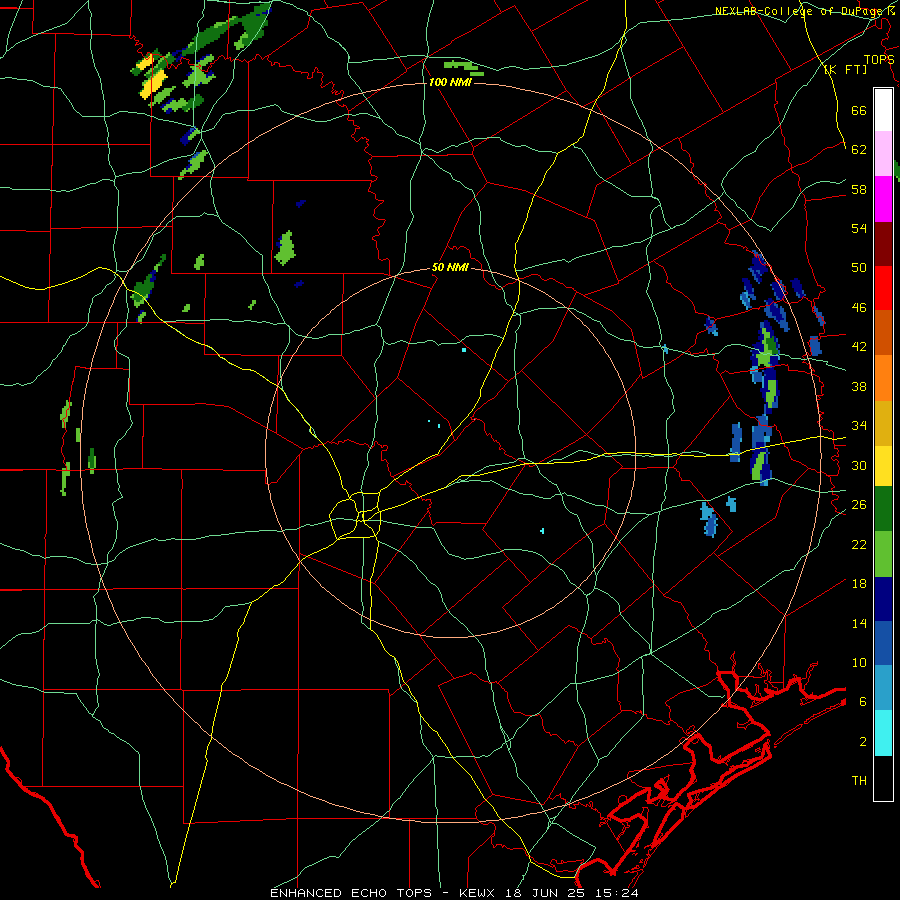900x900 pixels.
Task: Choose the bright orange legend segment
Action: [883, 378]
